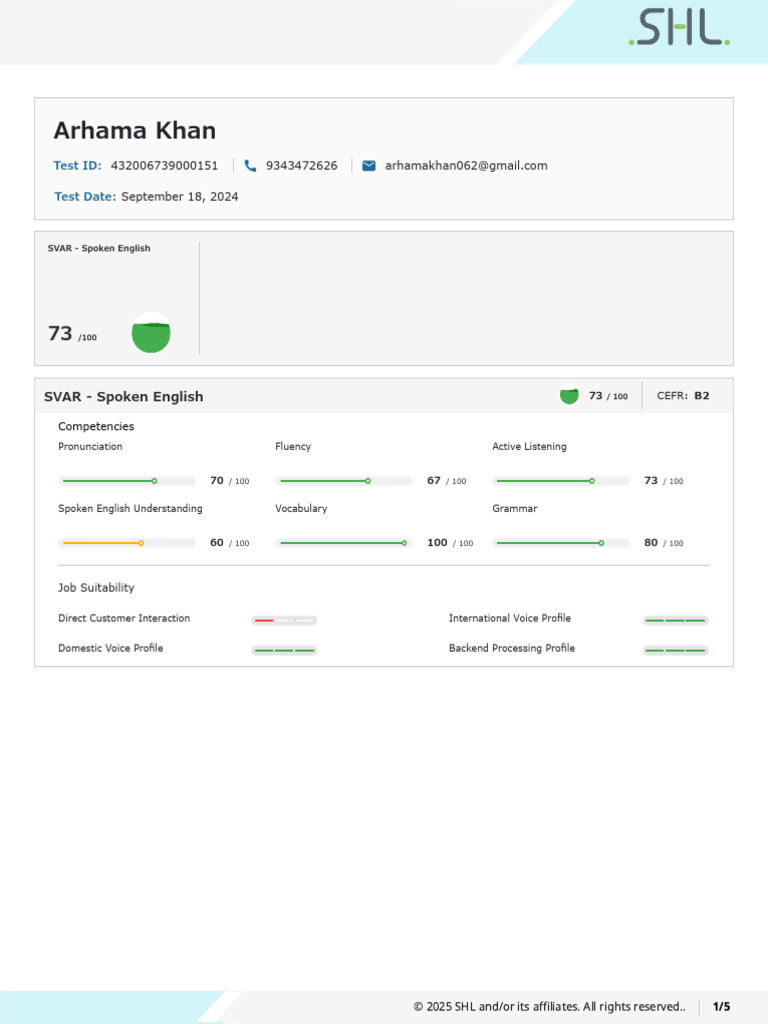The height and width of the screenshot is (1024, 768).
Task: Click the Fluency score bar
Action: pyautogui.click(x=344, y=481)
